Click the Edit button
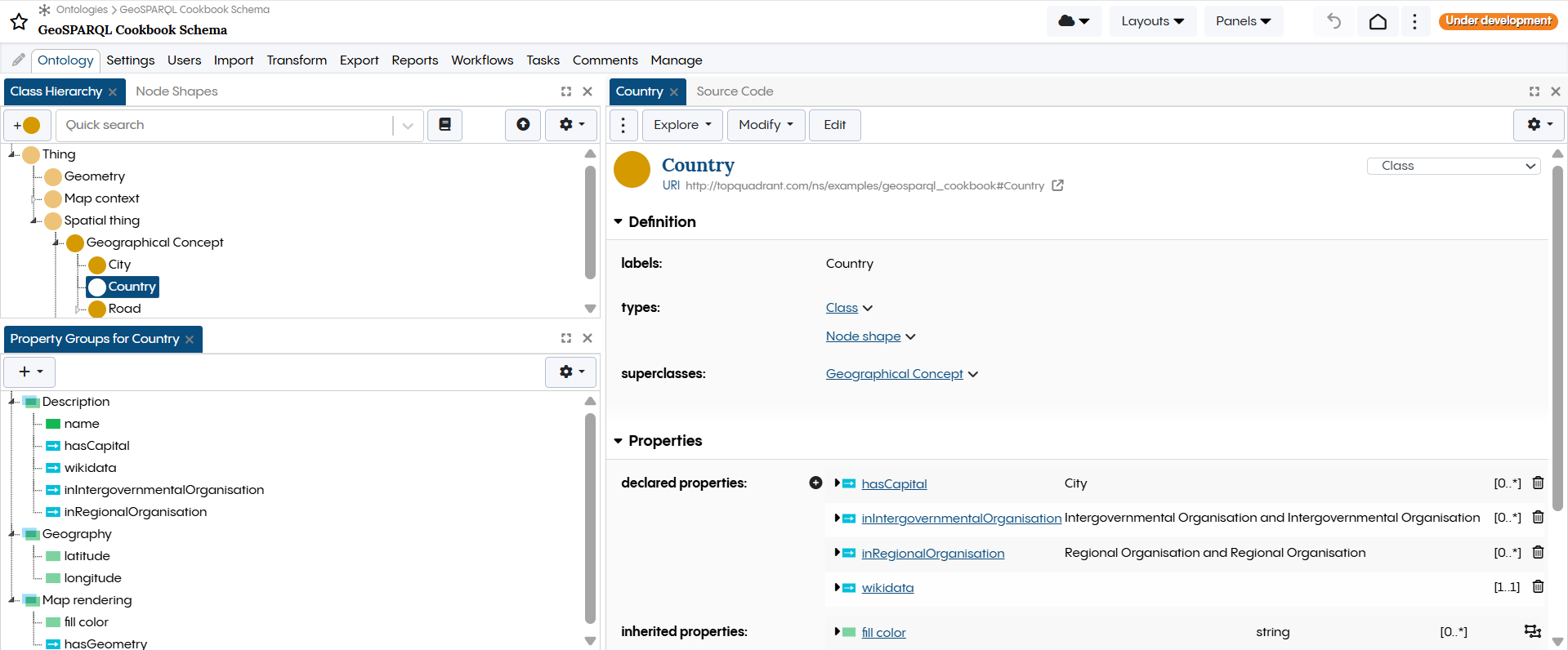Screen dimensions: 1568x650 [834, 125]
